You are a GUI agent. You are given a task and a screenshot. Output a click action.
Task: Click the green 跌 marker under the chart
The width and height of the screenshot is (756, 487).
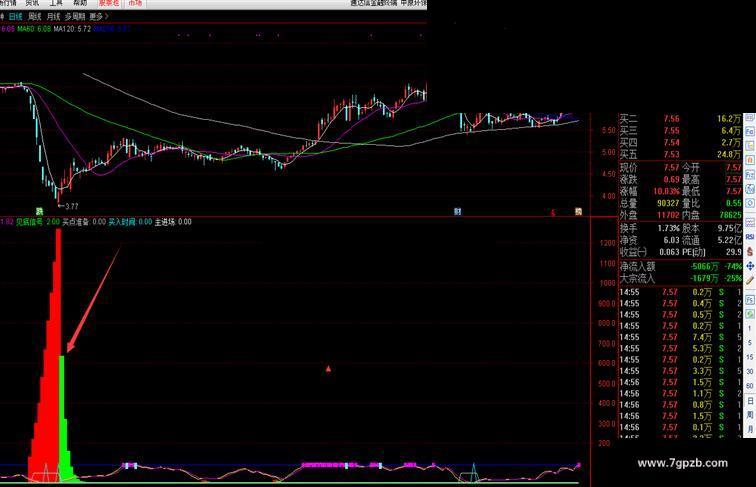coord(40,211)
